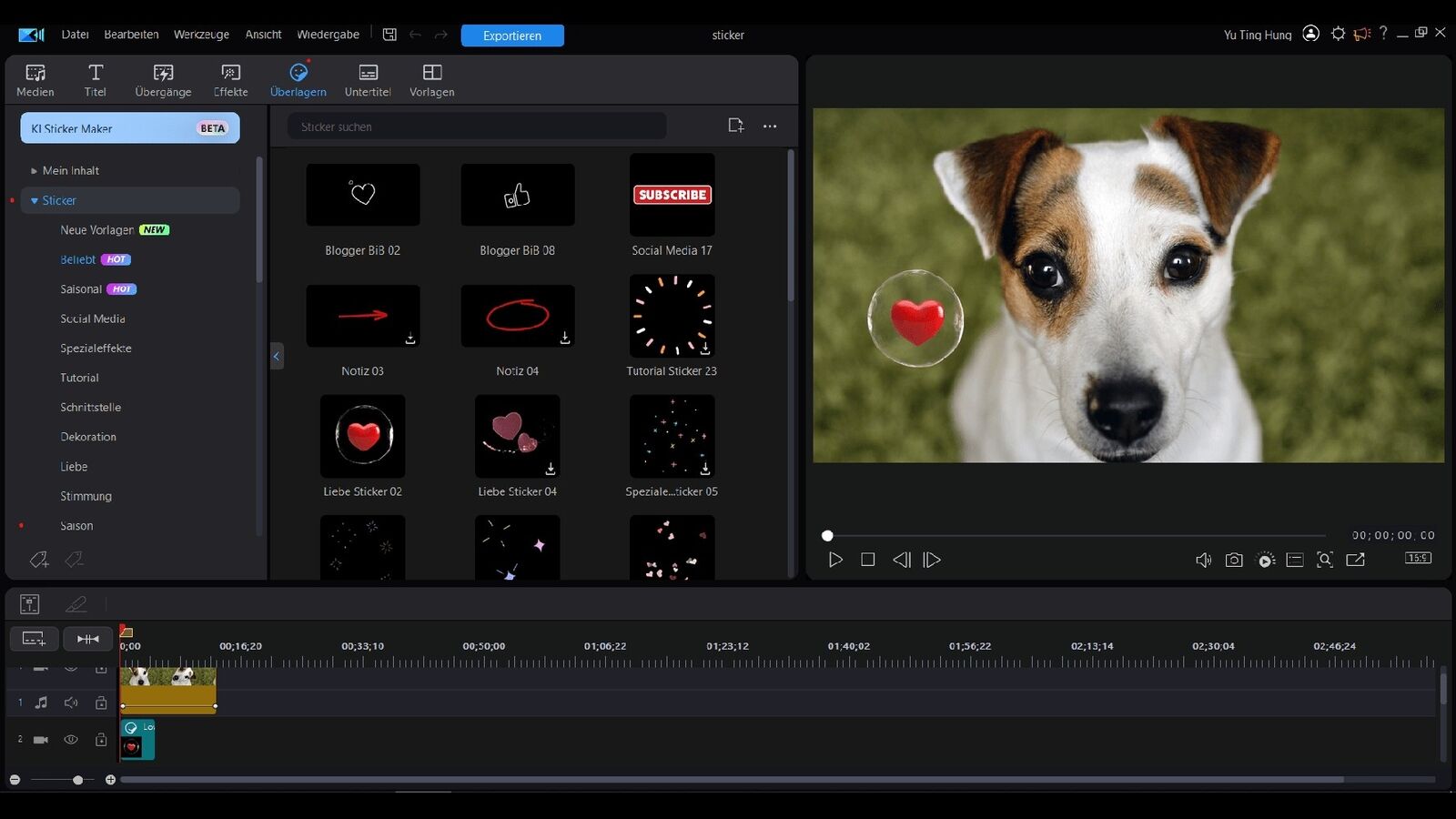Open the user account icon
Screen dimensions: 1456x819
pos(1310,34)
